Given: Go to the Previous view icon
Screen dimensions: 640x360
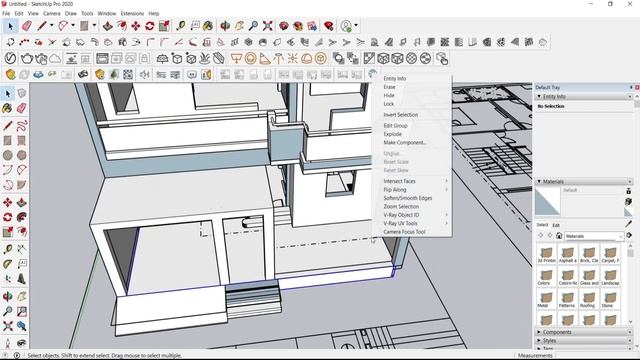Looking at the screenshot, I should tap(22, 326).
